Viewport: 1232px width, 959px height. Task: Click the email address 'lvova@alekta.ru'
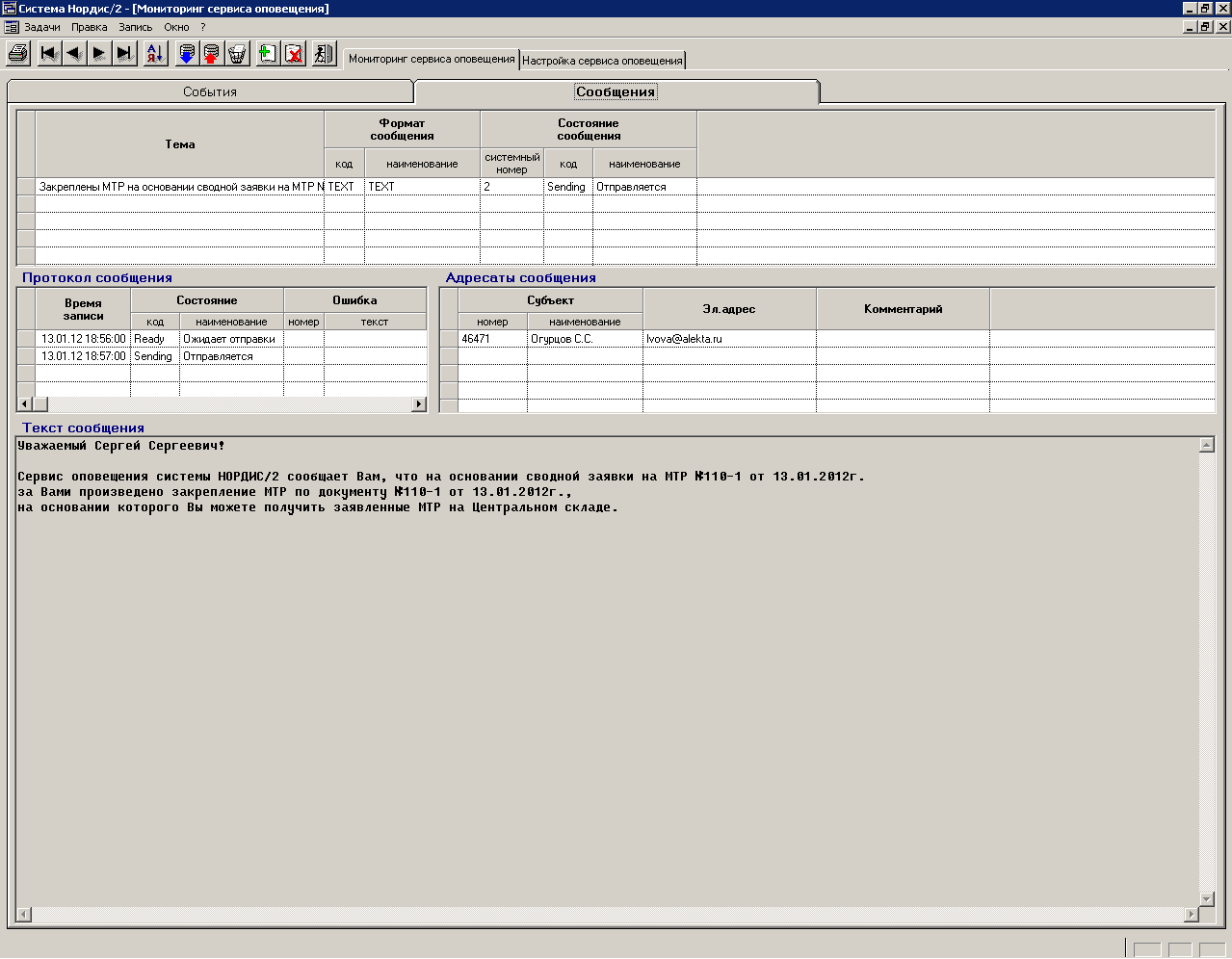click(729, 339)
